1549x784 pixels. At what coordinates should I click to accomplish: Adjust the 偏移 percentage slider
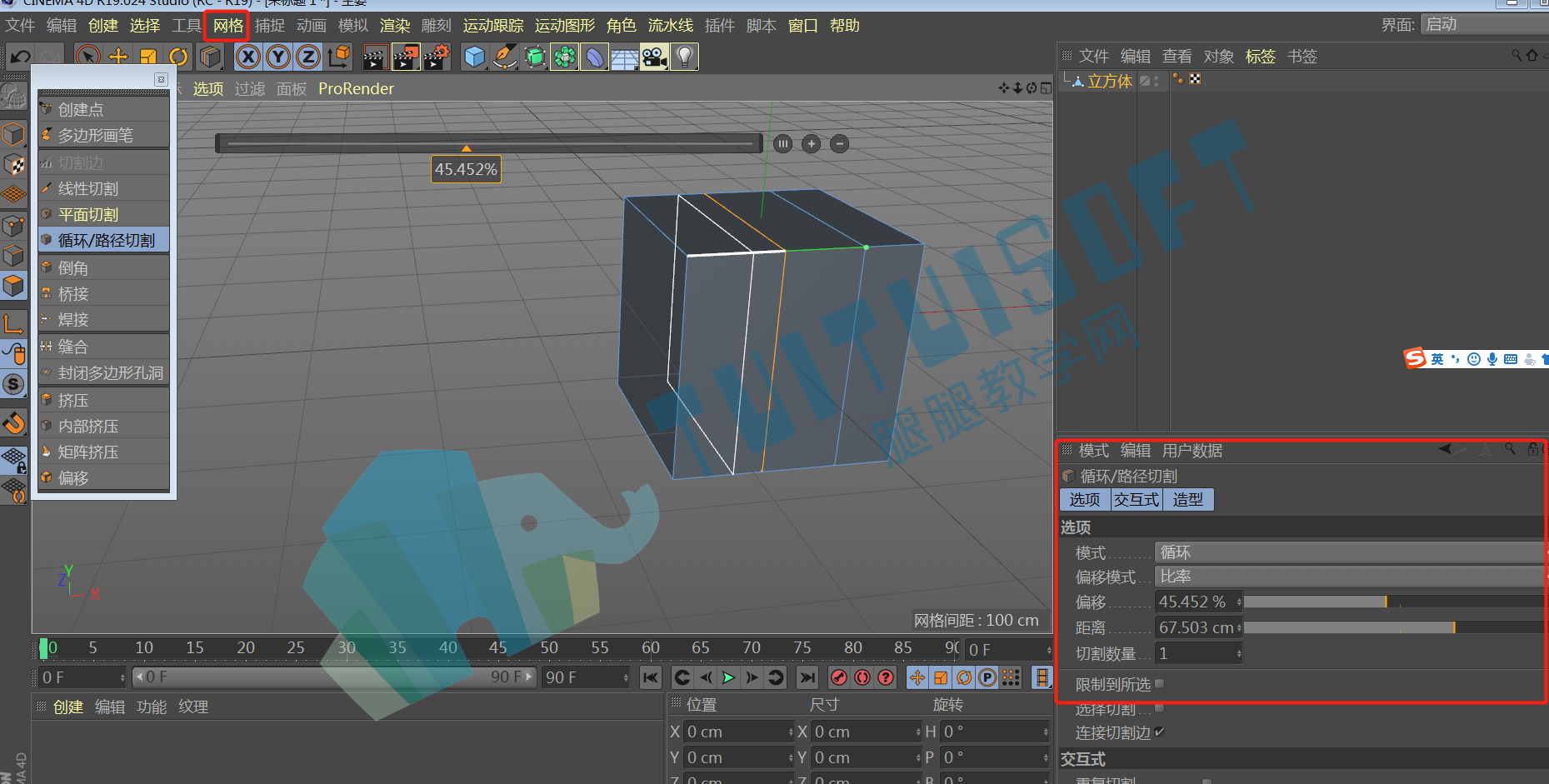point(1392,602)
